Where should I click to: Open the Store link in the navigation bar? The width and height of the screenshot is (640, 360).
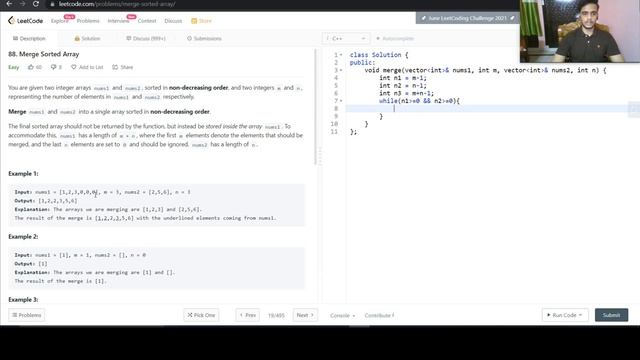[x=202, y=21]
